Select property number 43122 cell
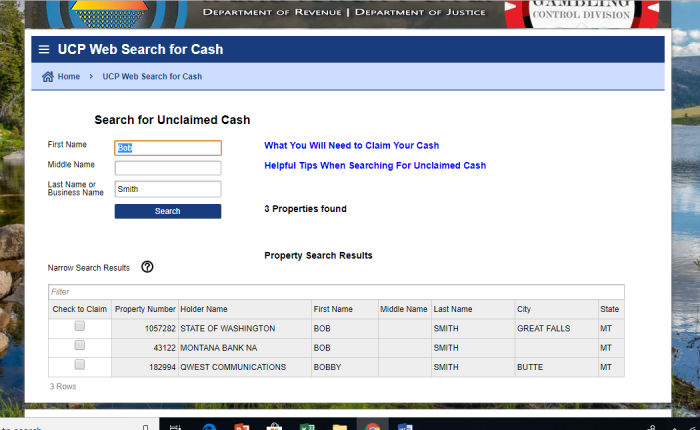 click(145, 348)
